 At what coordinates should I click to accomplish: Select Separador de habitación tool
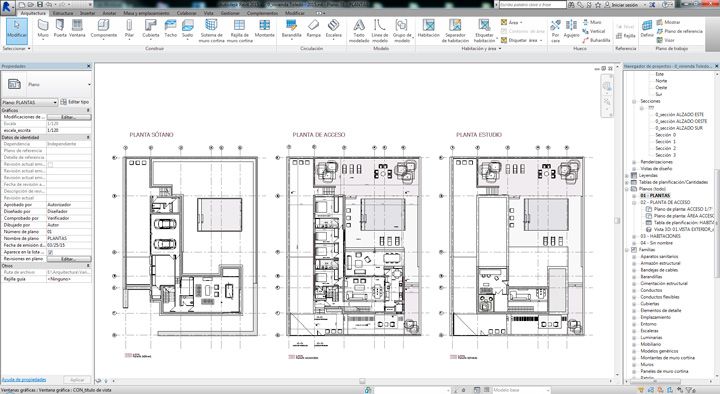[x=455, y=31]
